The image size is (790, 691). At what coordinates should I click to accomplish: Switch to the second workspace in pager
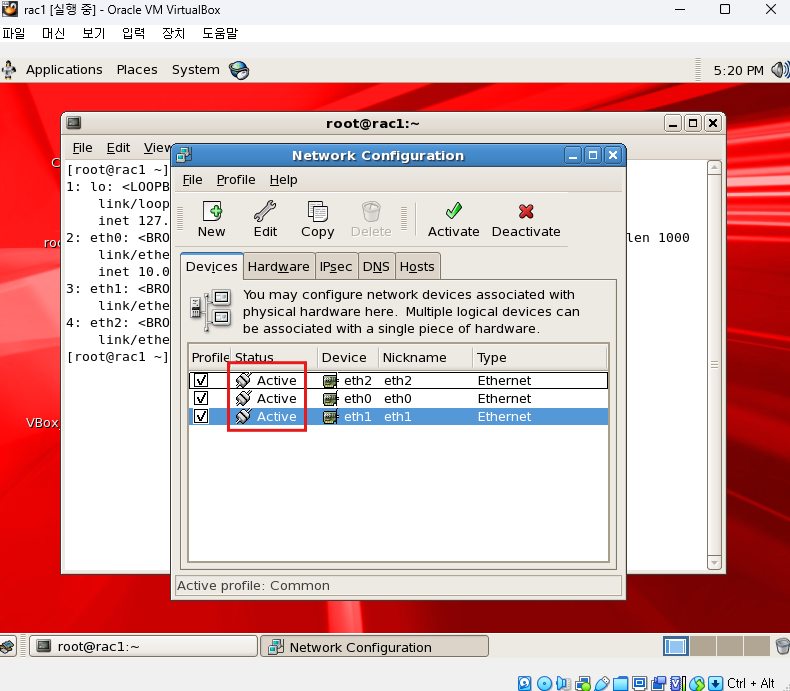703,646
